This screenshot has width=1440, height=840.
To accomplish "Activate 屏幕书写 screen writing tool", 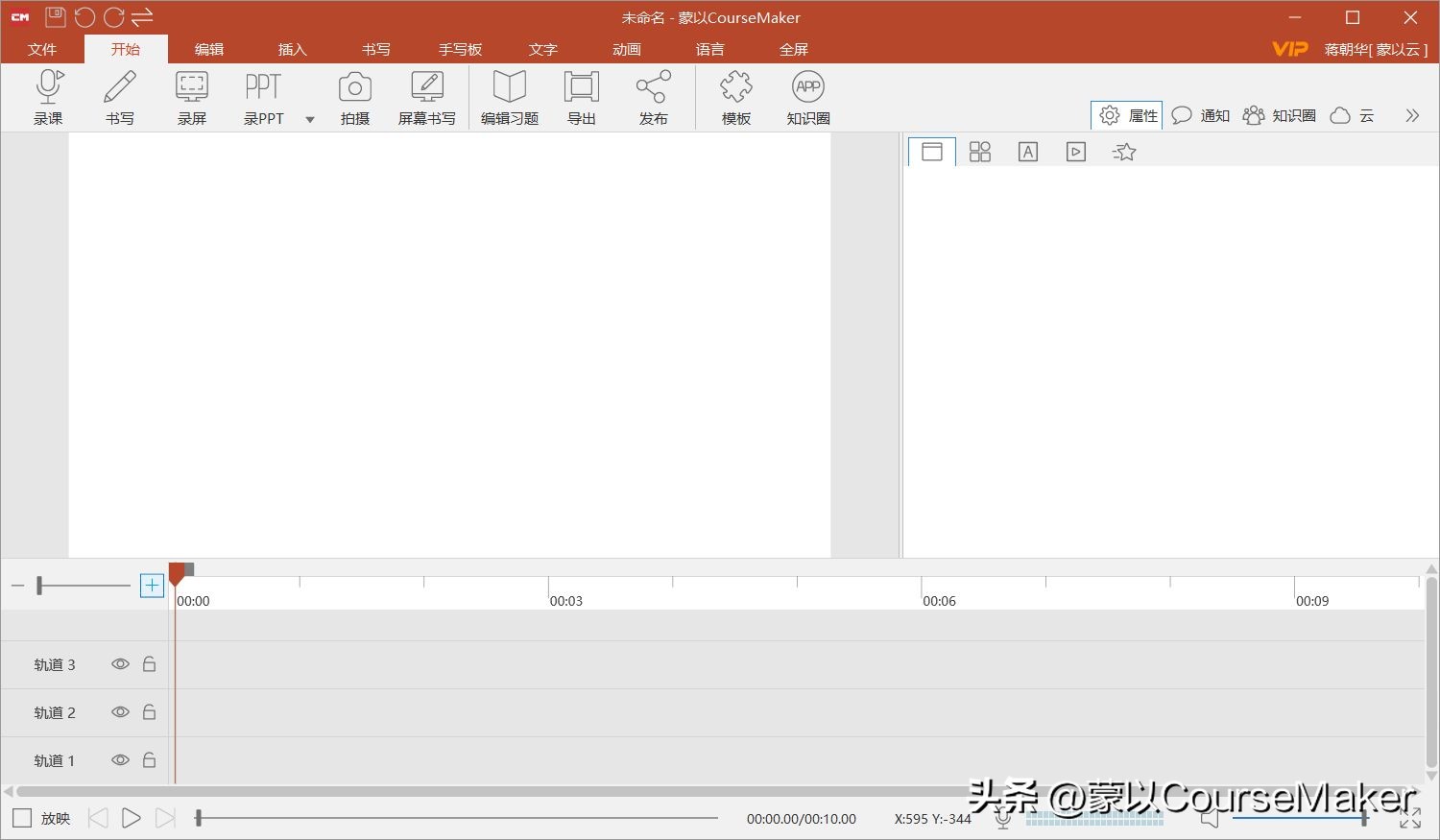I will [x=427, y=97].
